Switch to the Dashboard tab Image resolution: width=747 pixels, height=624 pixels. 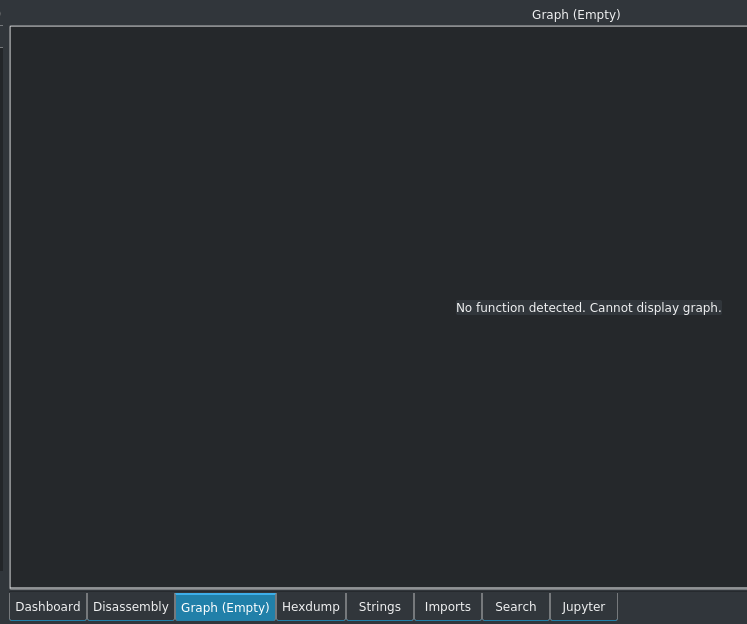click(x=48, y=607)
